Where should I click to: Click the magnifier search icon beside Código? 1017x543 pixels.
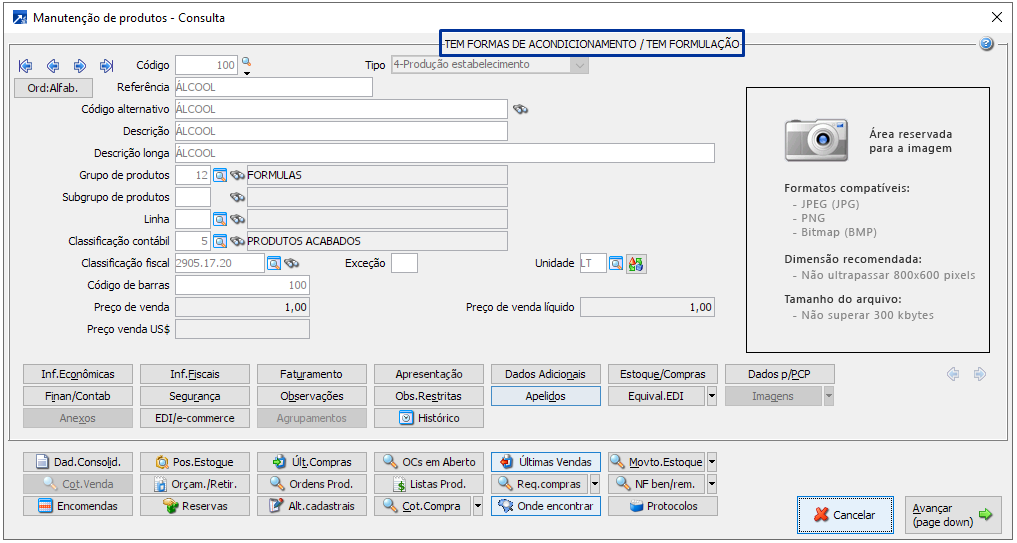coord(246,65)
